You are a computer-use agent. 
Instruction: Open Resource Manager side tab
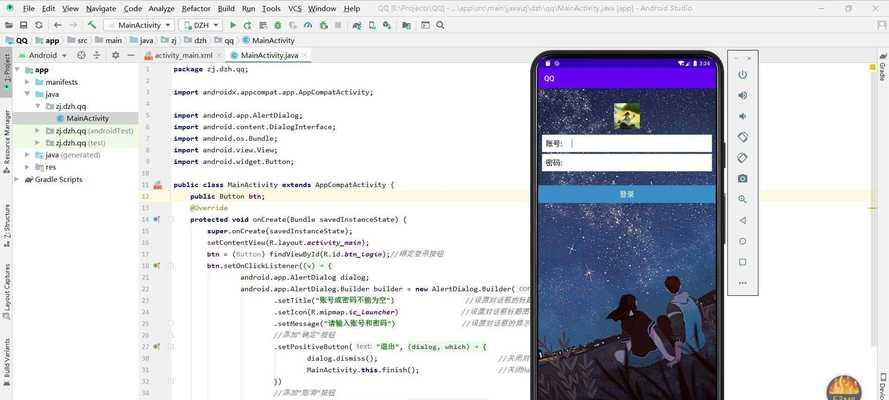(x=6, y=142)
